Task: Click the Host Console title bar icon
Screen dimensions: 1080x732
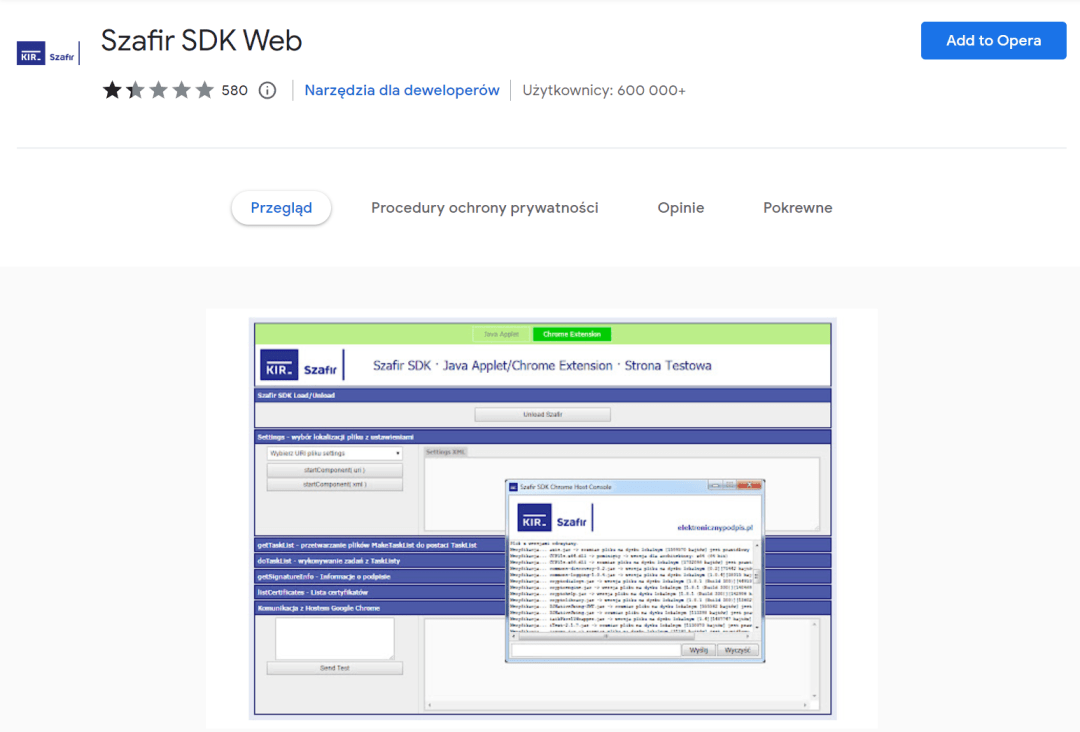Action: coord(514,486)
